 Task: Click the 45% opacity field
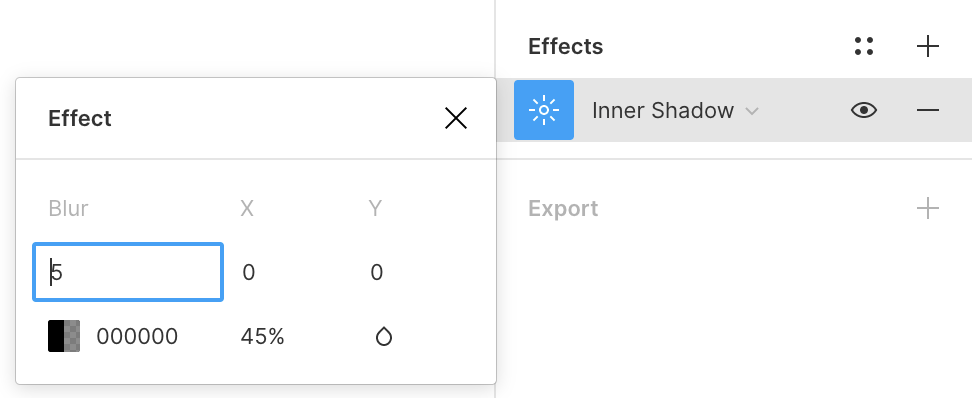[x=262, y=337]
